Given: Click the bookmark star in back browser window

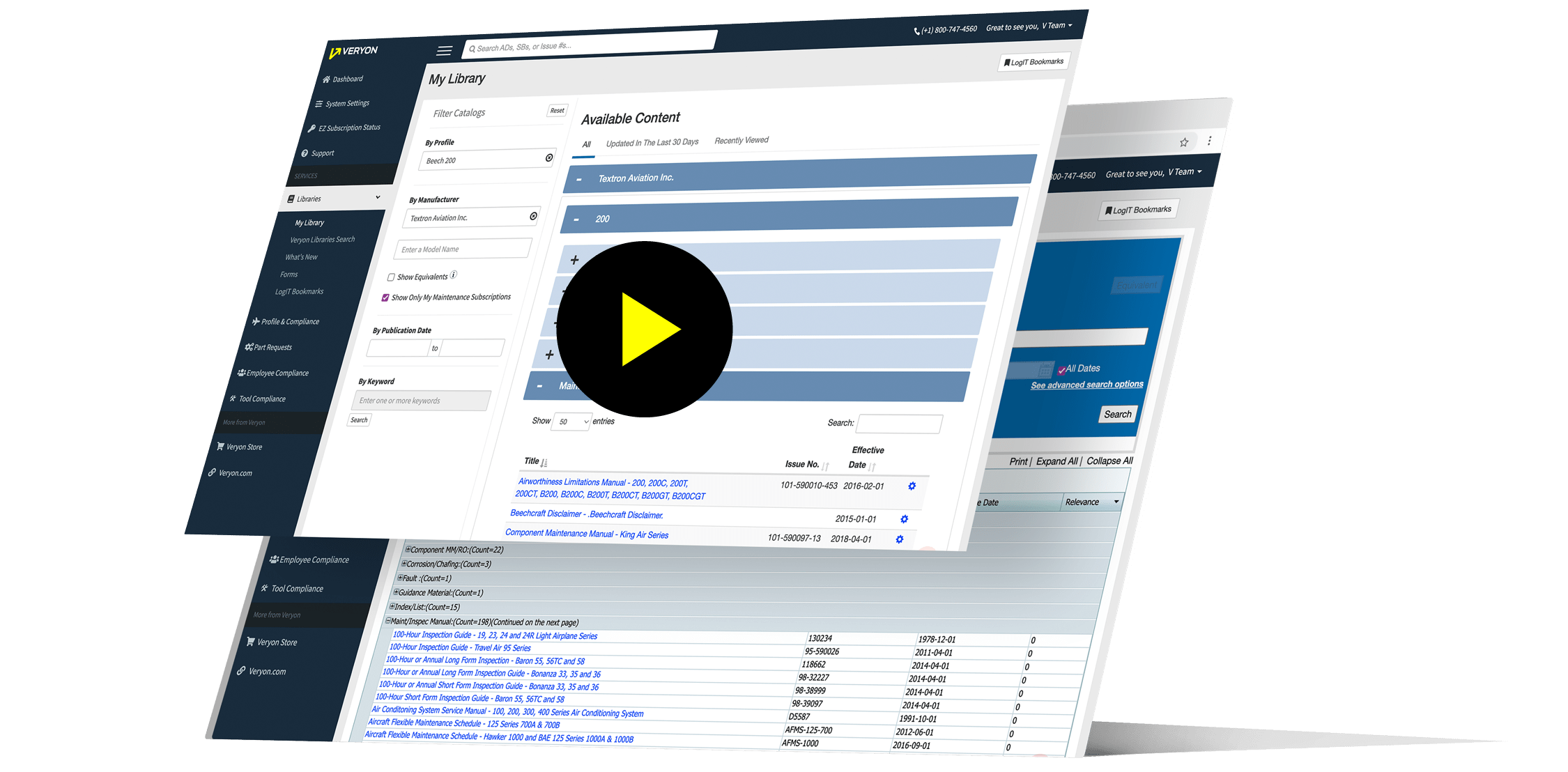Looking at the screenshot, I should click(x=1183, y=143).
